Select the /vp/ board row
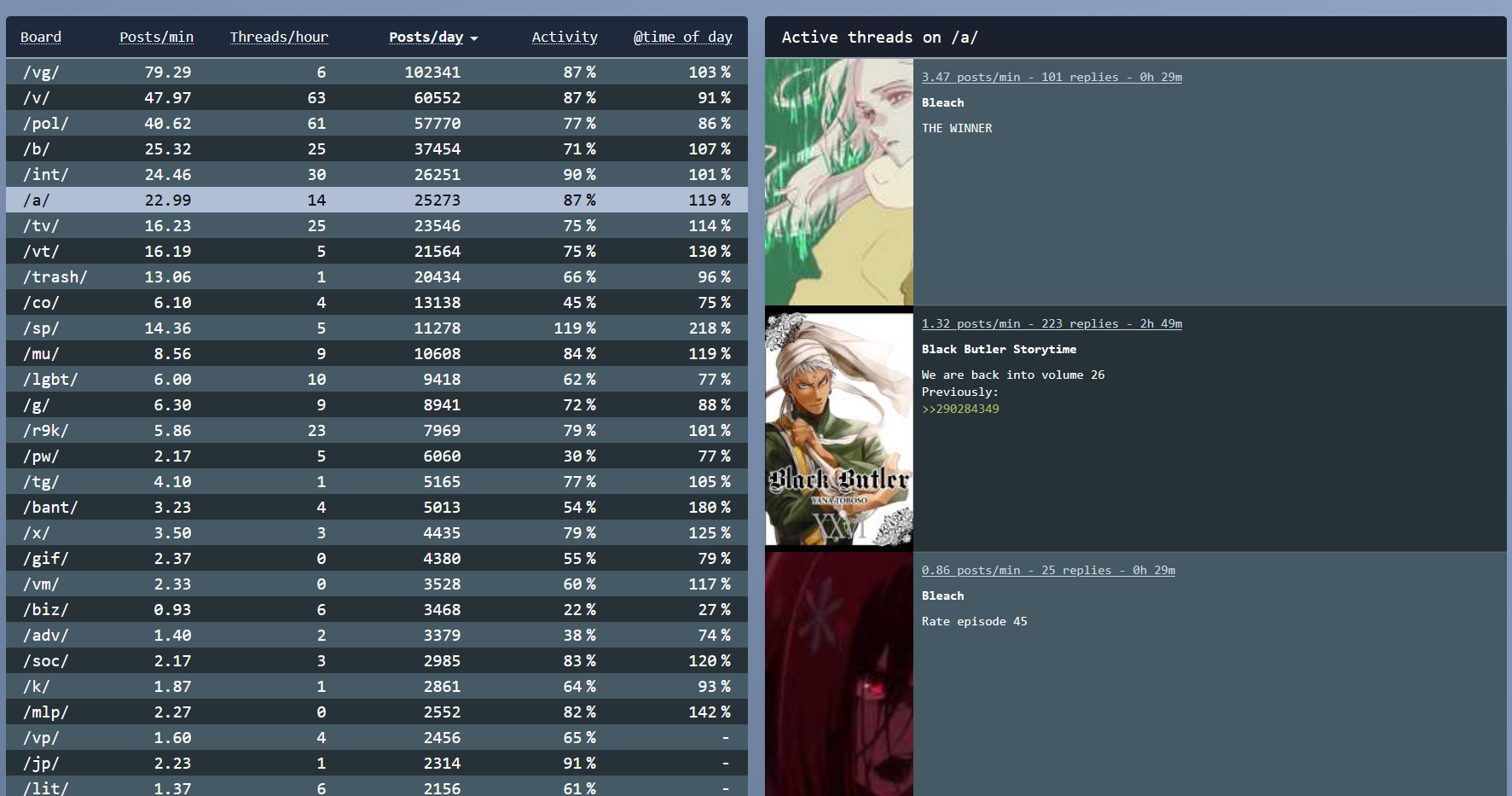Screen dimensions: 1512x796 [x=377, y=737]
